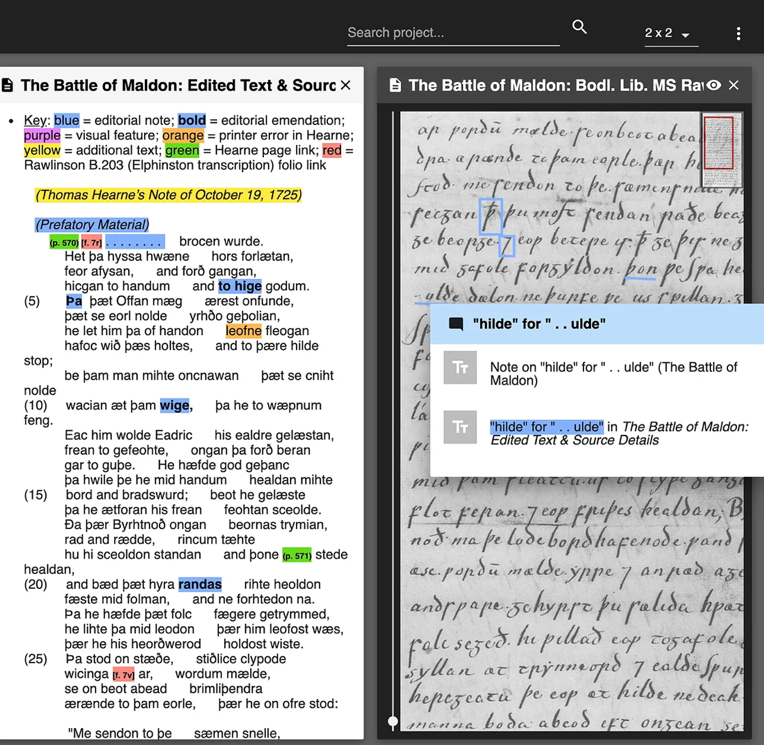The height and width of the screenshot is (745, 764).
Task: Click panel title 'The Battle of Maldon: Edited Text'
Action: pyautogui.click(x=178, y=85)
